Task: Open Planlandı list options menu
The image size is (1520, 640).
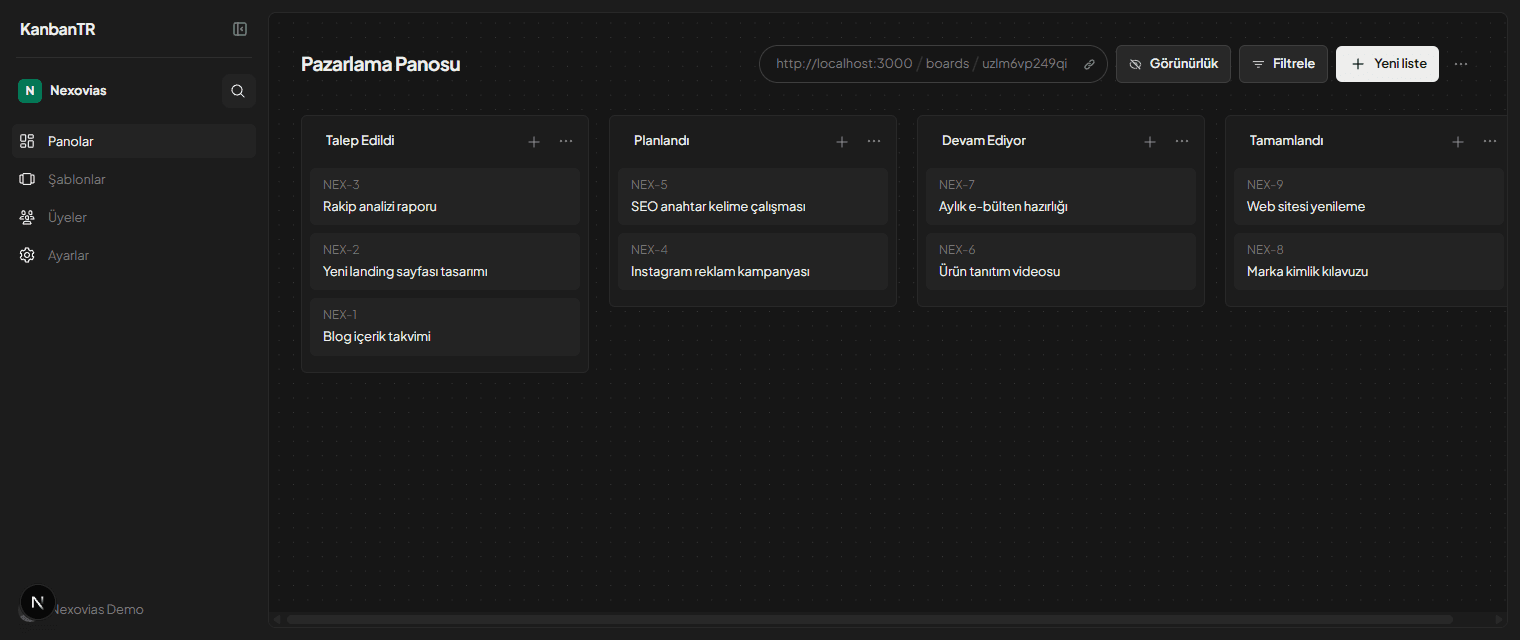Action: [x=874, y=141]
